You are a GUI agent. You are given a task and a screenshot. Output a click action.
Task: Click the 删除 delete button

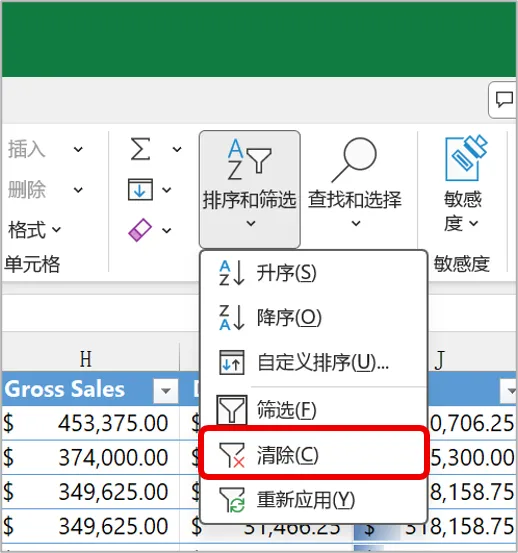27,190
